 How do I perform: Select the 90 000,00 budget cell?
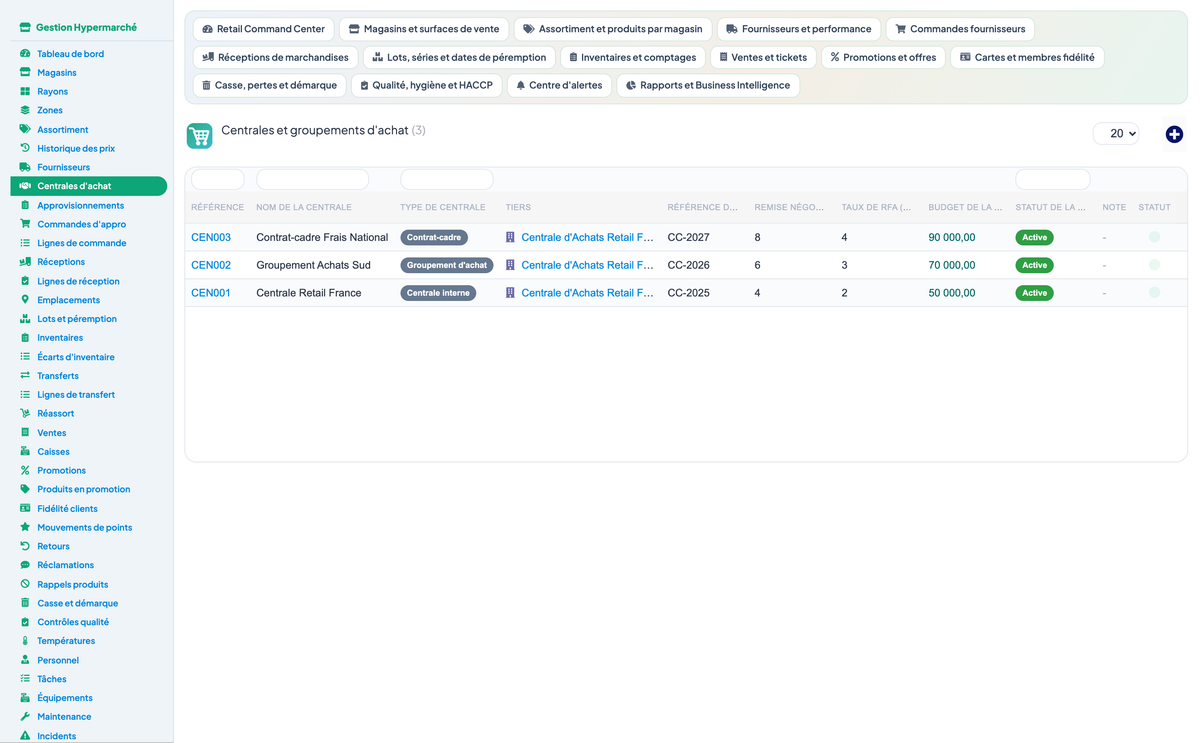[x=952, y=237]
